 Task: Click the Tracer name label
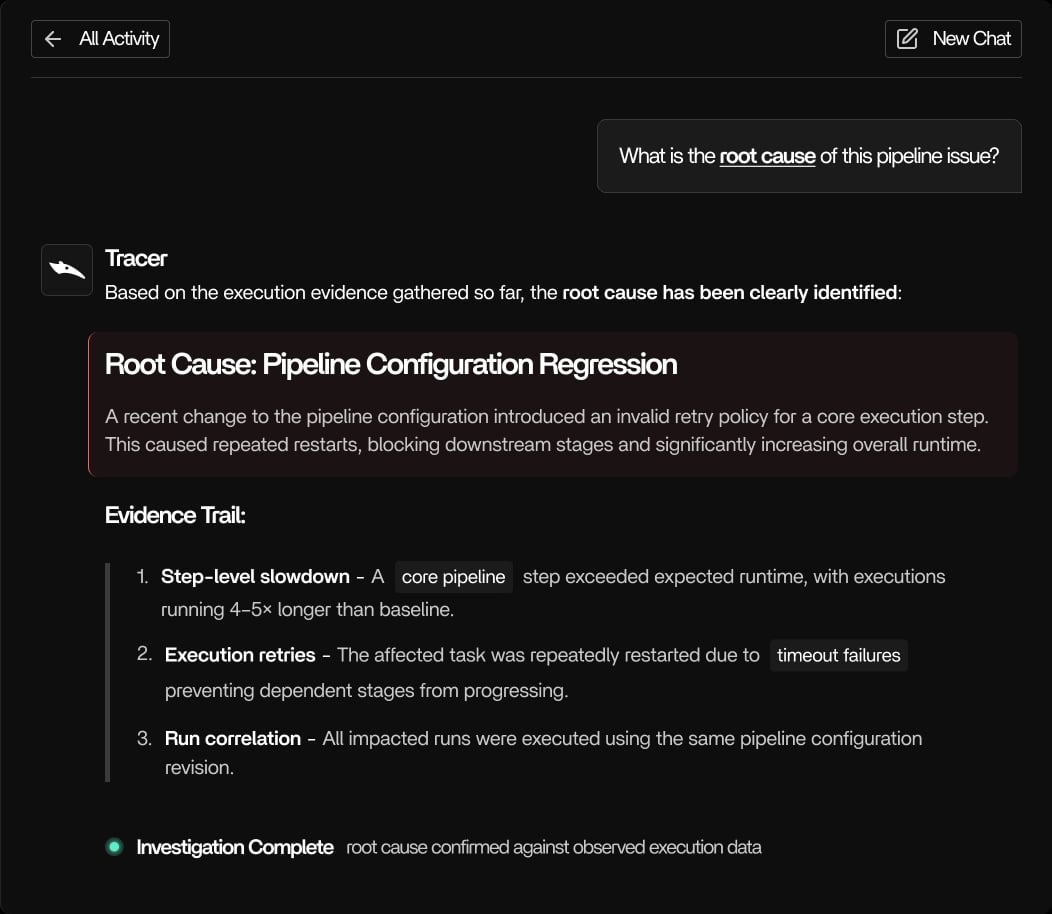coord(136,258)
